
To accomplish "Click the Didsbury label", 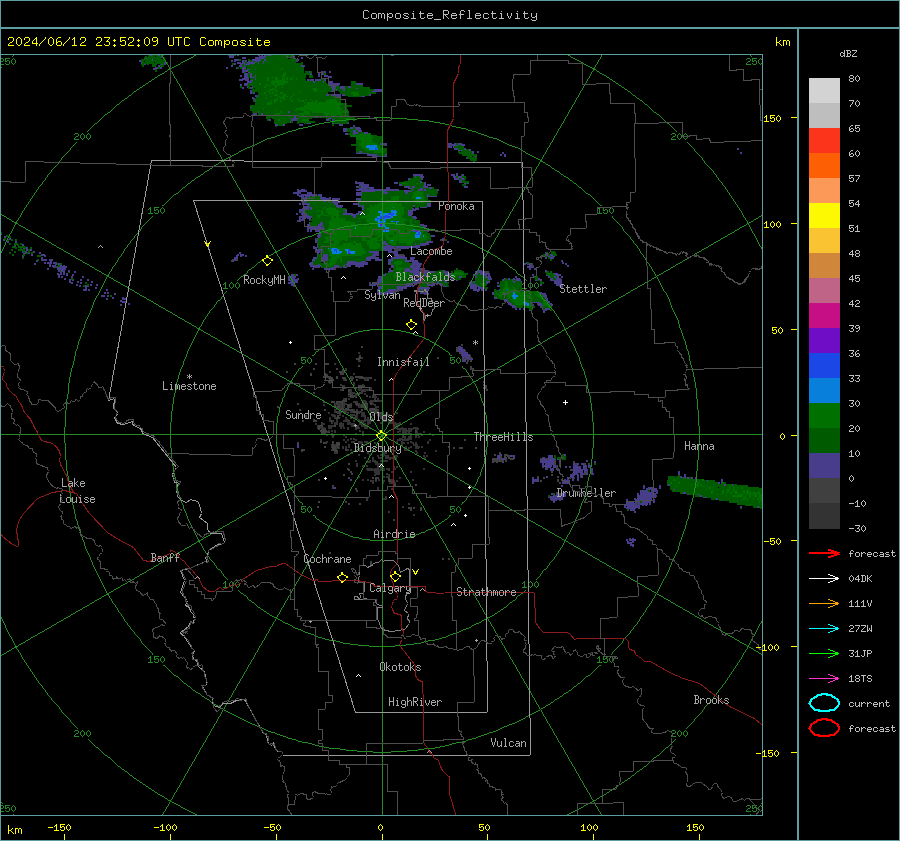I will point(377,448).
